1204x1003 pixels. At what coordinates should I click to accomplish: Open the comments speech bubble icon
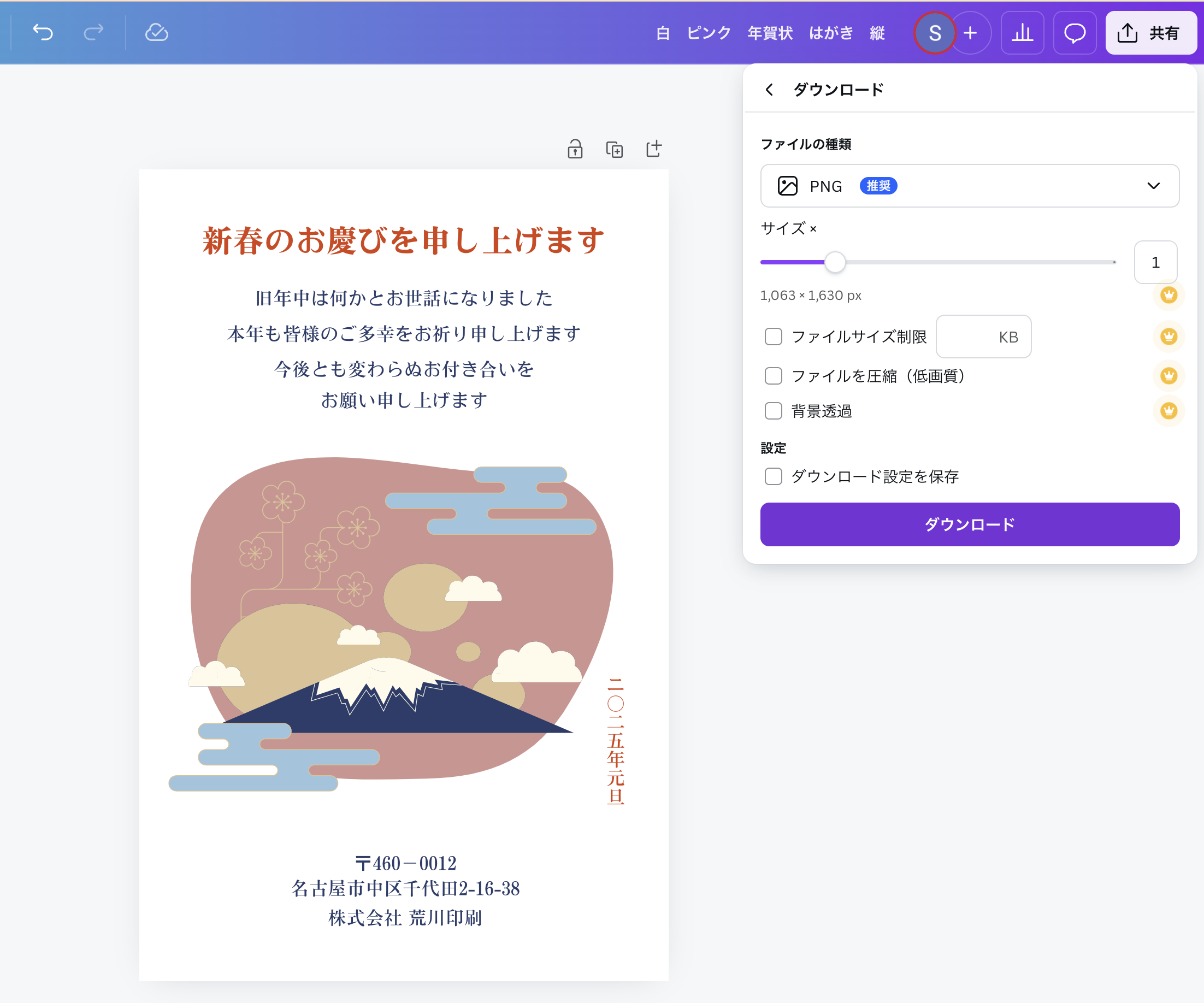point(1075,33)
